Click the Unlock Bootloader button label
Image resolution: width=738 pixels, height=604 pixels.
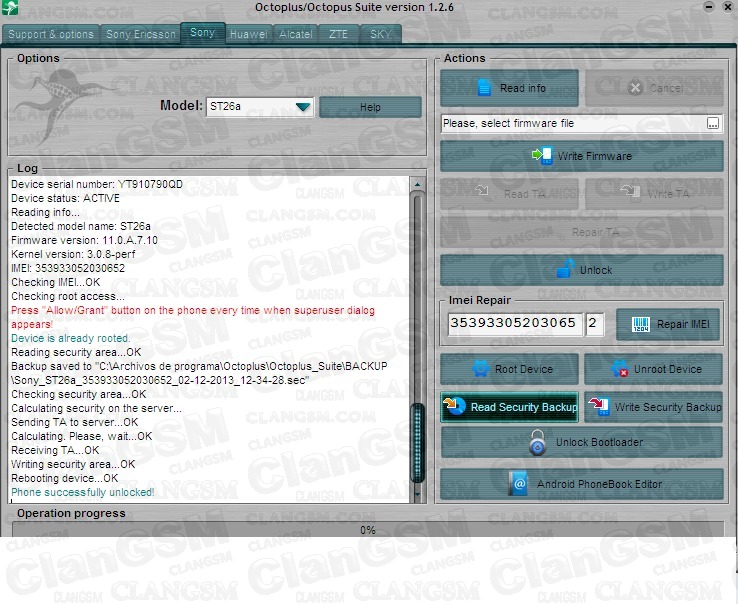pos(599,442)
